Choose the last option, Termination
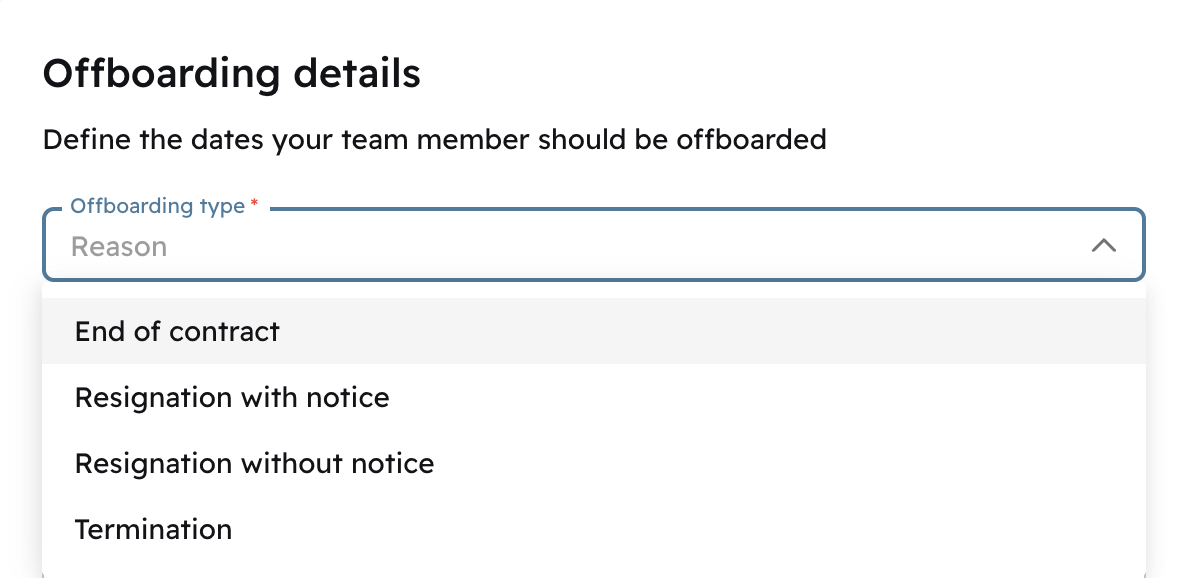Screen dimensions: 1184x578 pos(153,529)
